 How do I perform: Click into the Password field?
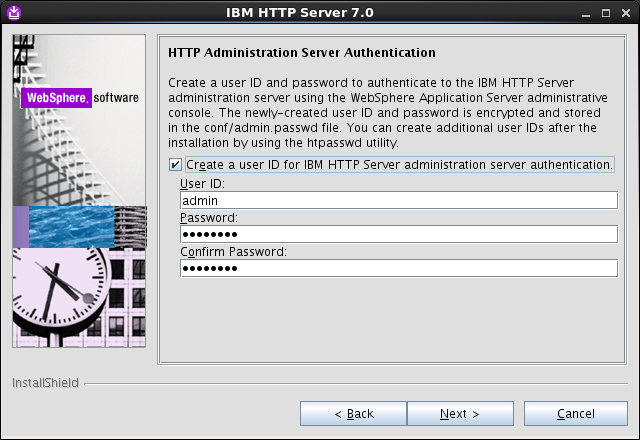tap(399, 234)
